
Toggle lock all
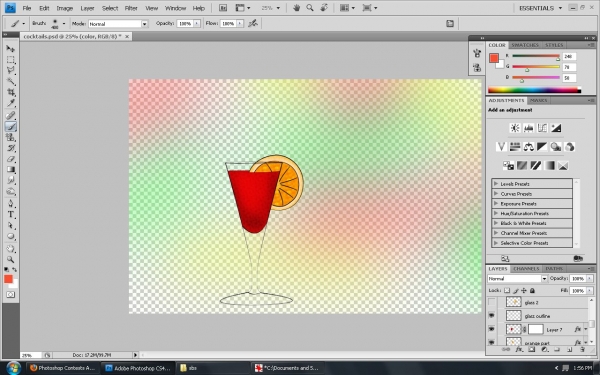[532, 290]
